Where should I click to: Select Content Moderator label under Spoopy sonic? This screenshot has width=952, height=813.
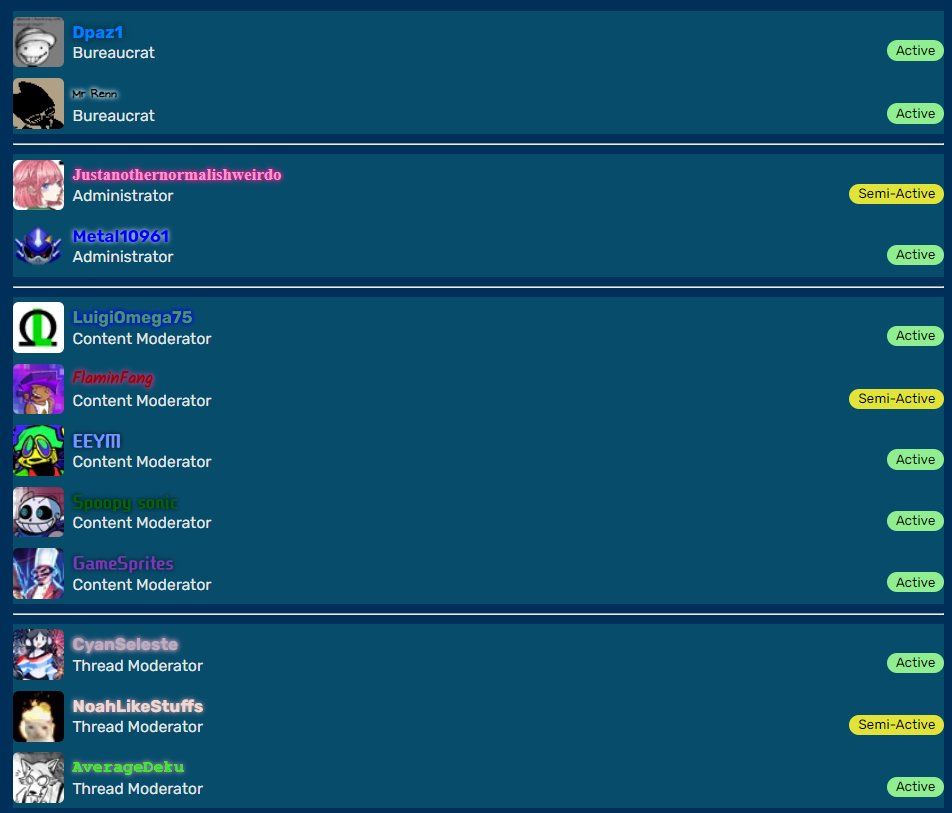click(x=142, y=523)
